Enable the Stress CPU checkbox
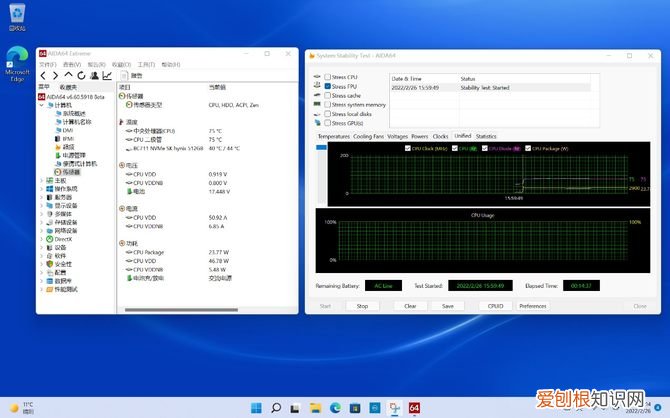This screenshot has width=670, height=418. [327, 77]
